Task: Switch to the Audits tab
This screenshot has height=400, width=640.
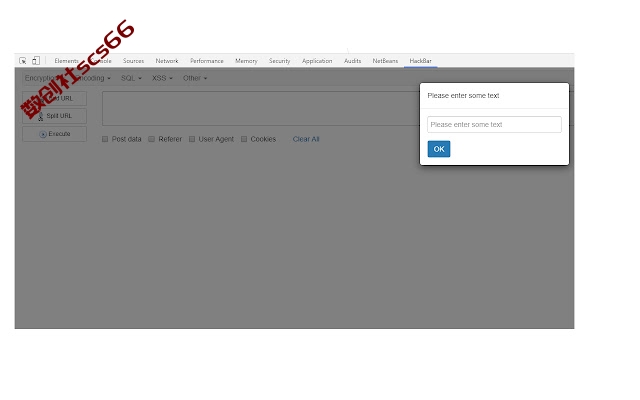Action: (x=353, y=61)
